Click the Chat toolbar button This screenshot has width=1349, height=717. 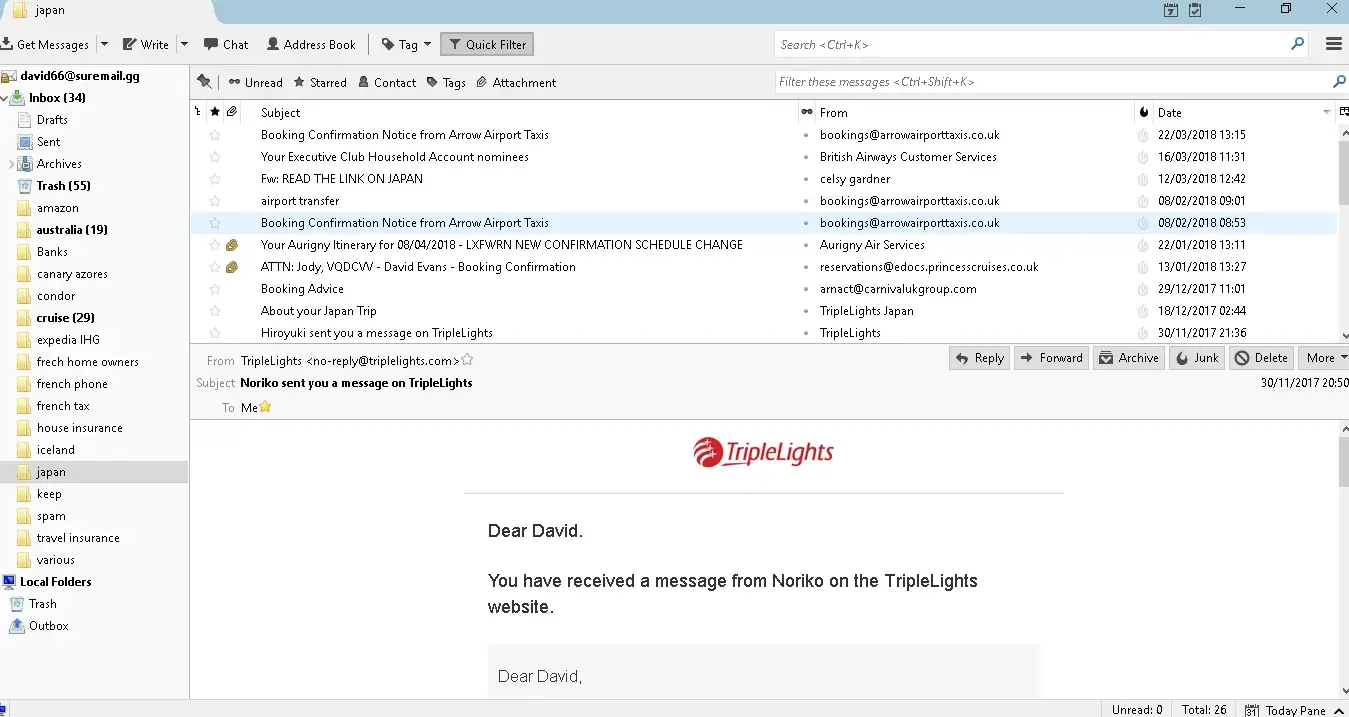click(226, 44)
